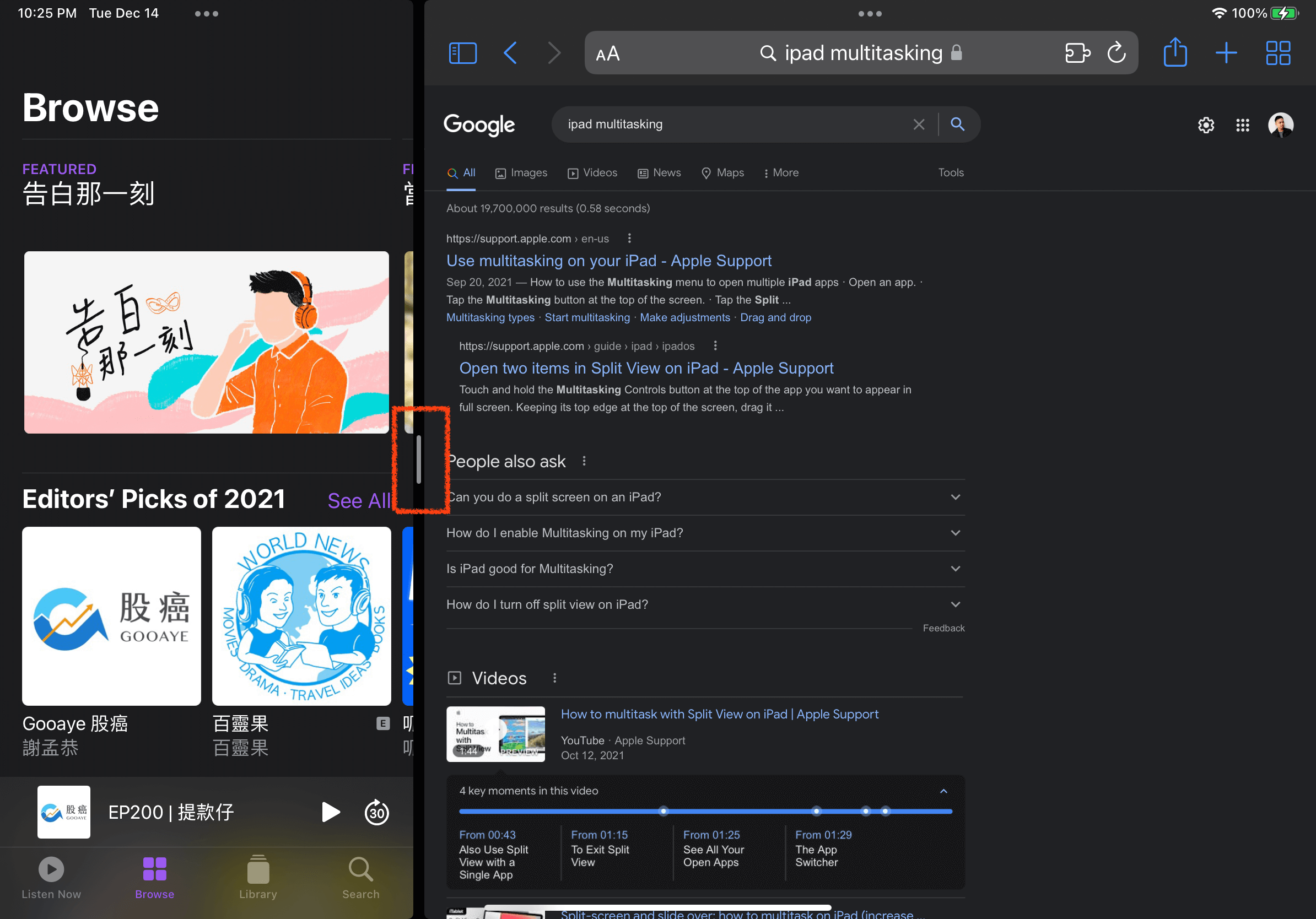
Task: Open the Library tab in Podcasts
Action: tap(258, 878)
